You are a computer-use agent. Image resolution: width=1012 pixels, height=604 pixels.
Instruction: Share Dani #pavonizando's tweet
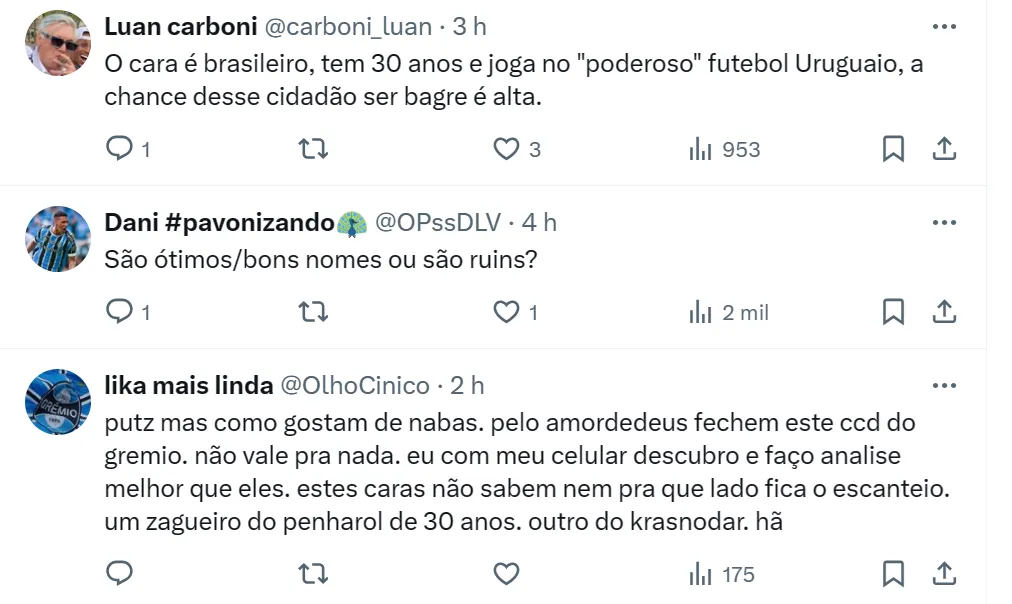[x=944, y=312]
